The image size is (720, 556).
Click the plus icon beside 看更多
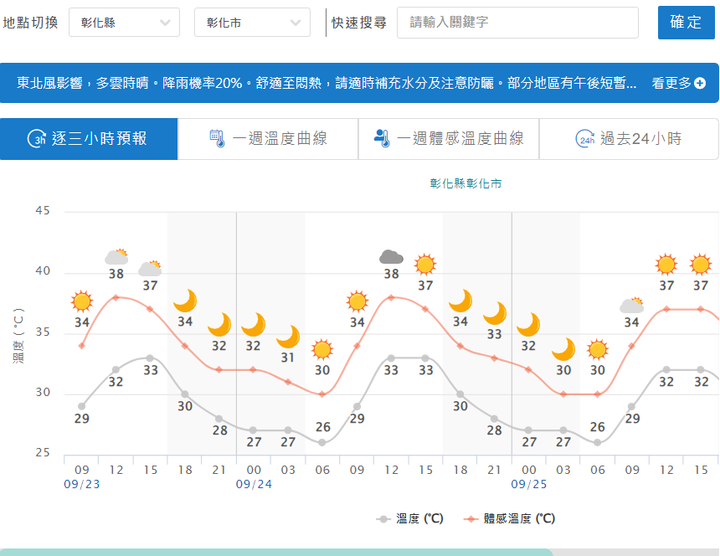click(x=700, y=83)
